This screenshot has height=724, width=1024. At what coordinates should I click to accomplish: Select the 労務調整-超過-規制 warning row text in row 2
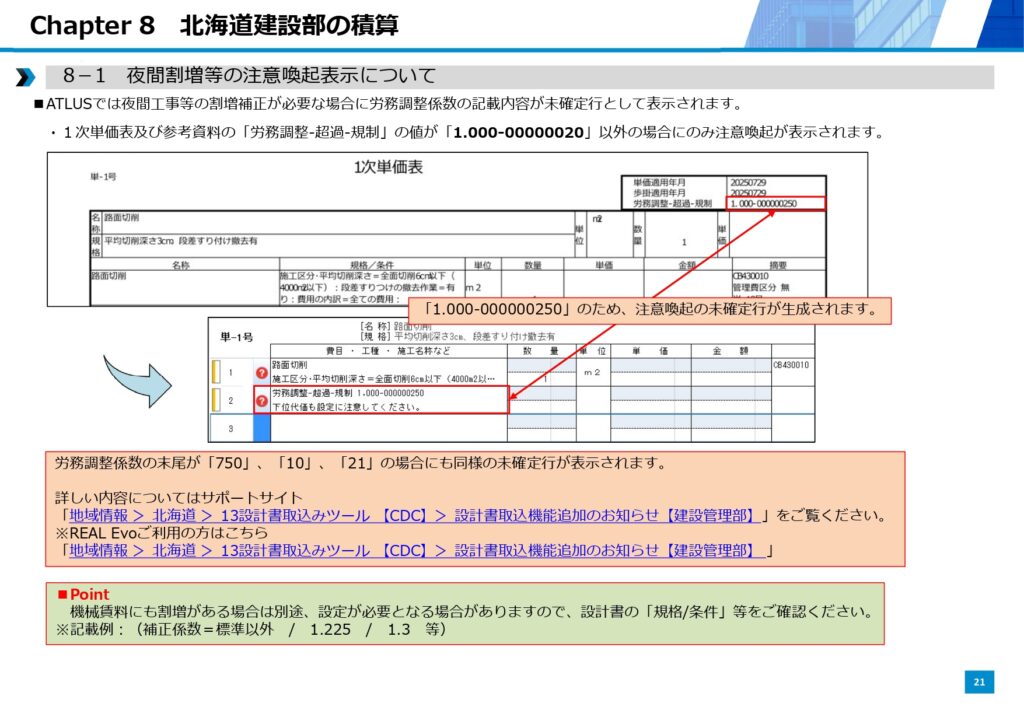(348, 394)
